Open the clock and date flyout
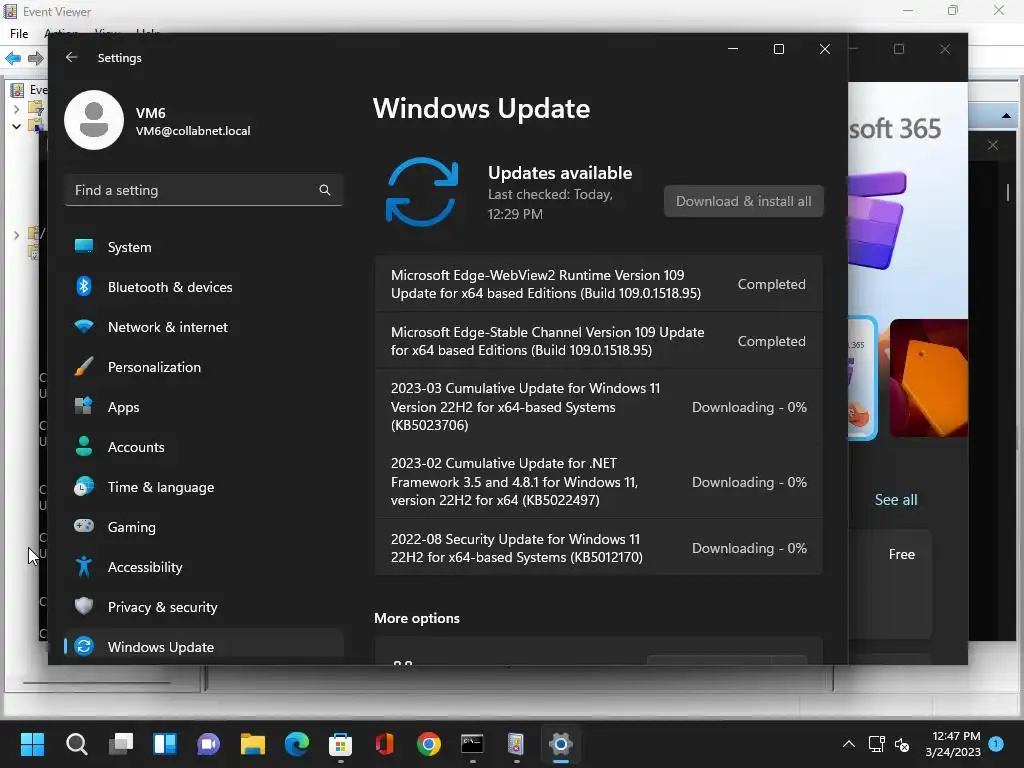Screen dimensions: 1024x768 (953, 744)
